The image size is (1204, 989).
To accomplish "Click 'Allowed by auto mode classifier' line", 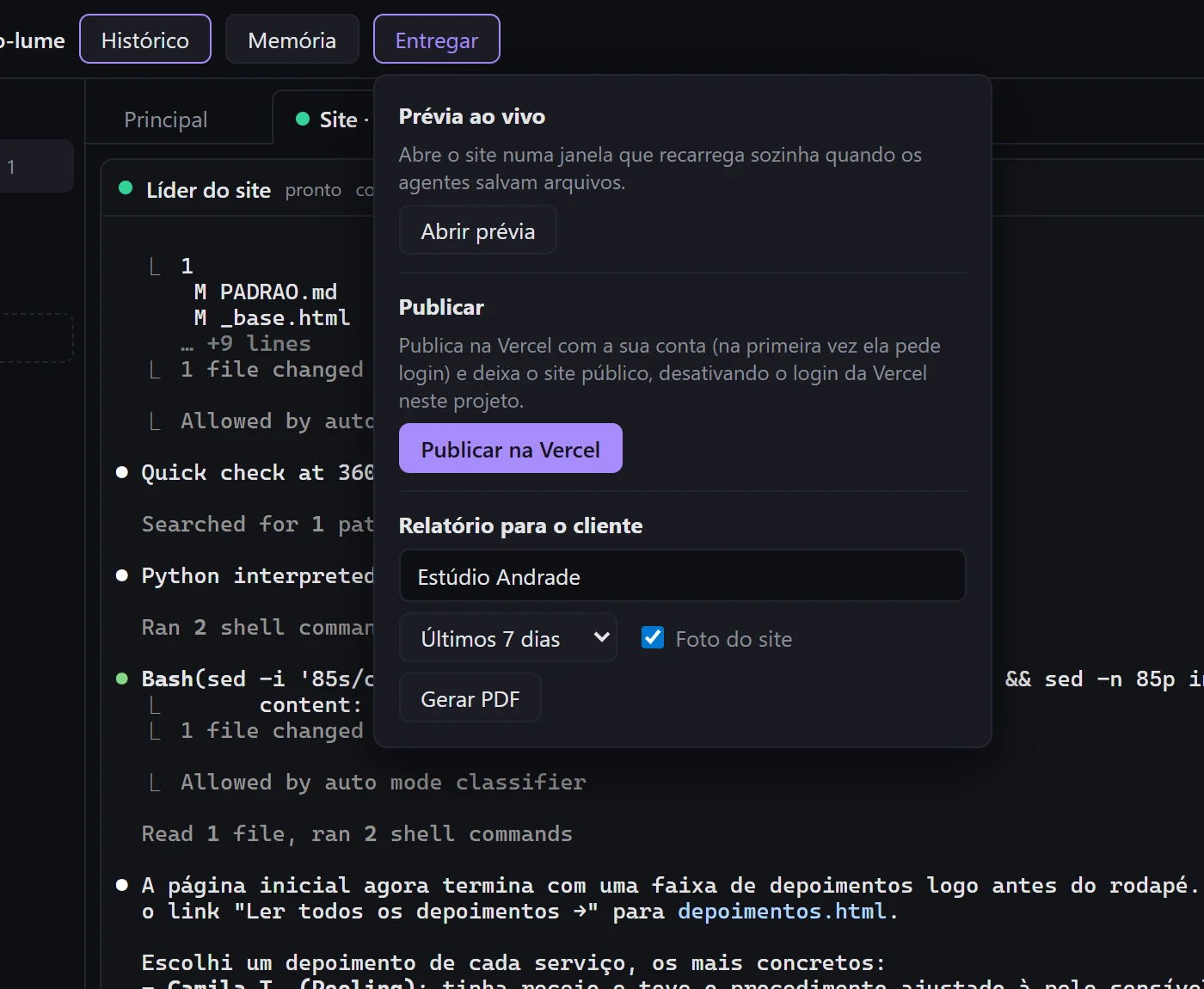I will pyautogui.click(x=384, y=782).
